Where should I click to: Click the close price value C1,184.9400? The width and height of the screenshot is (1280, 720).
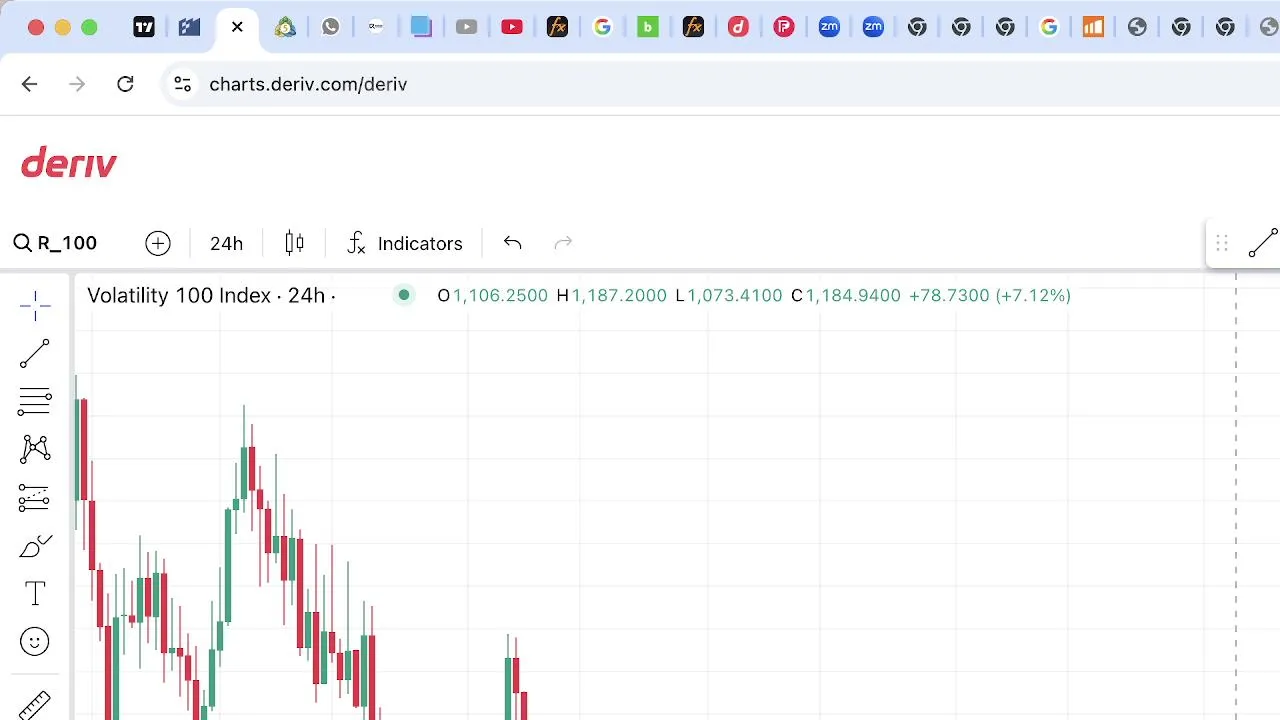point(845,295)
